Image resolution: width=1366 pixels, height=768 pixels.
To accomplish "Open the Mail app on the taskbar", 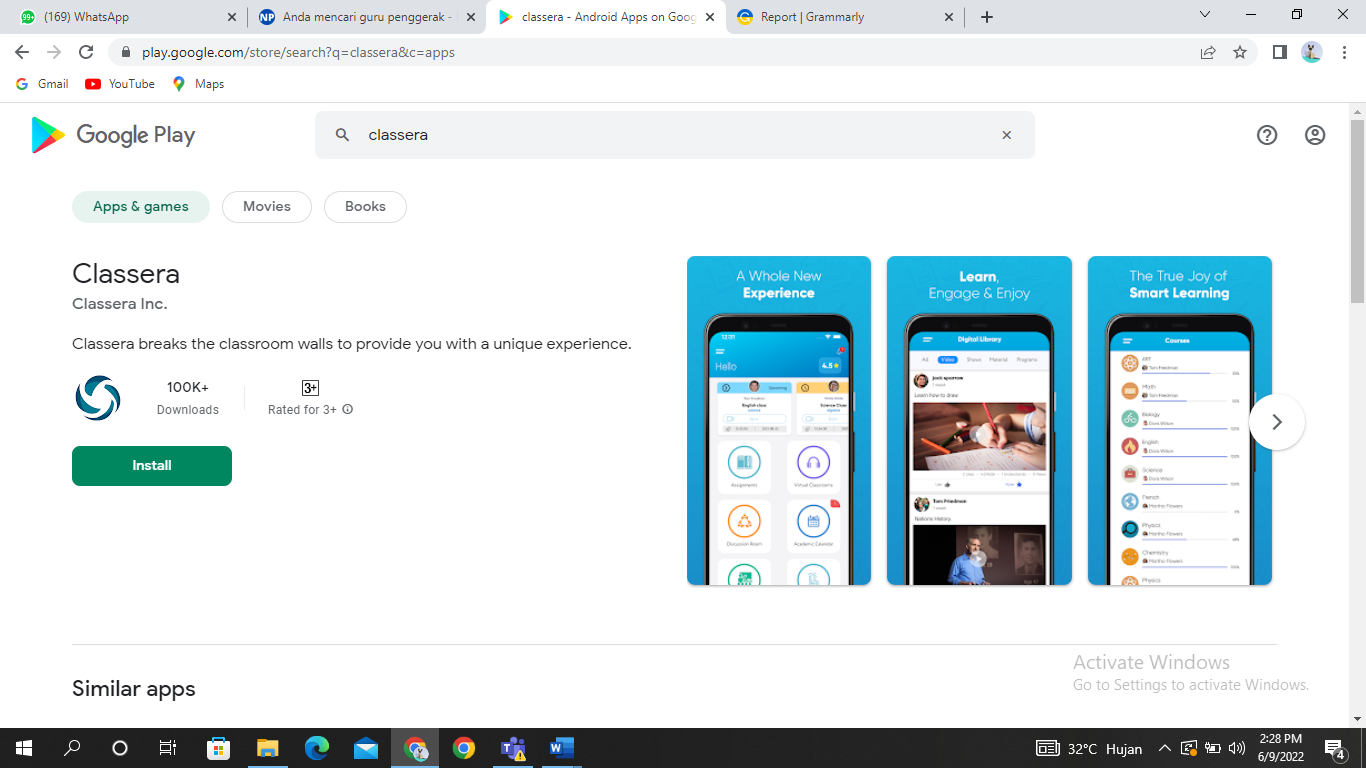I will point(366,748).
